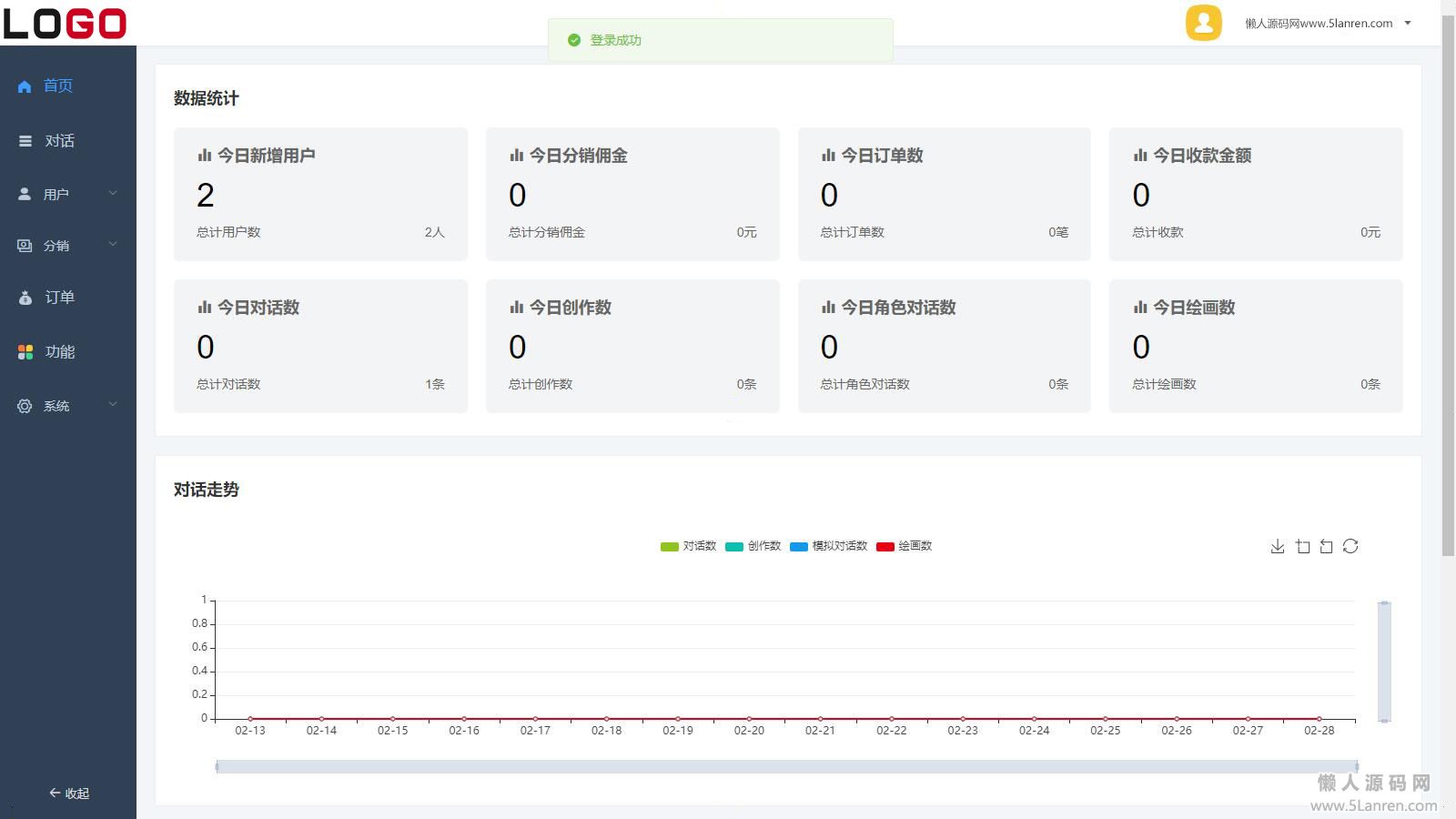1456x819 pixels.
Task: Click the yellow user avatar icon
Action: (x=1203, y=23)
